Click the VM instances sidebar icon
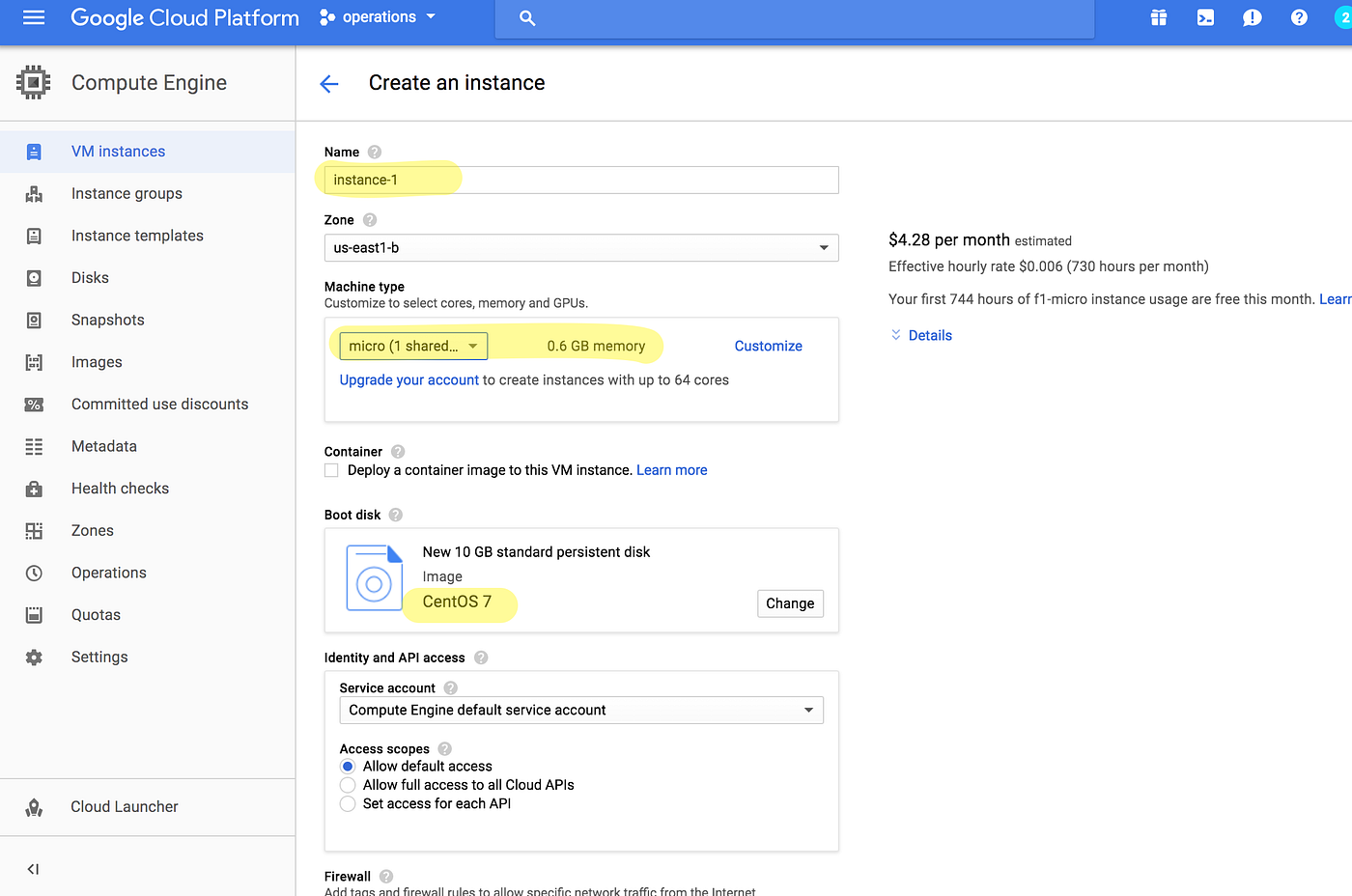The width and height of the screenshot is (1352, 896). 34,152
